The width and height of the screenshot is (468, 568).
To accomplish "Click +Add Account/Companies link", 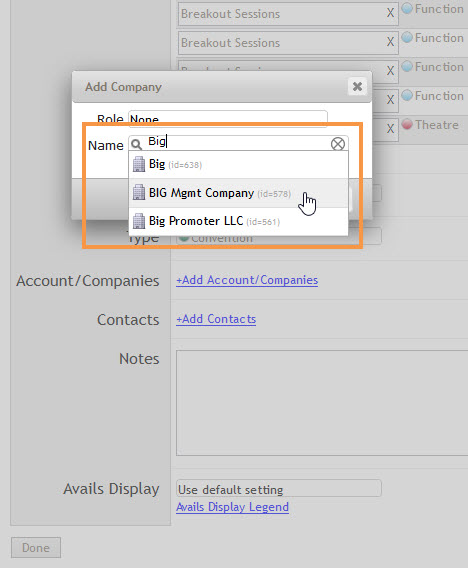I will (247, 280).
